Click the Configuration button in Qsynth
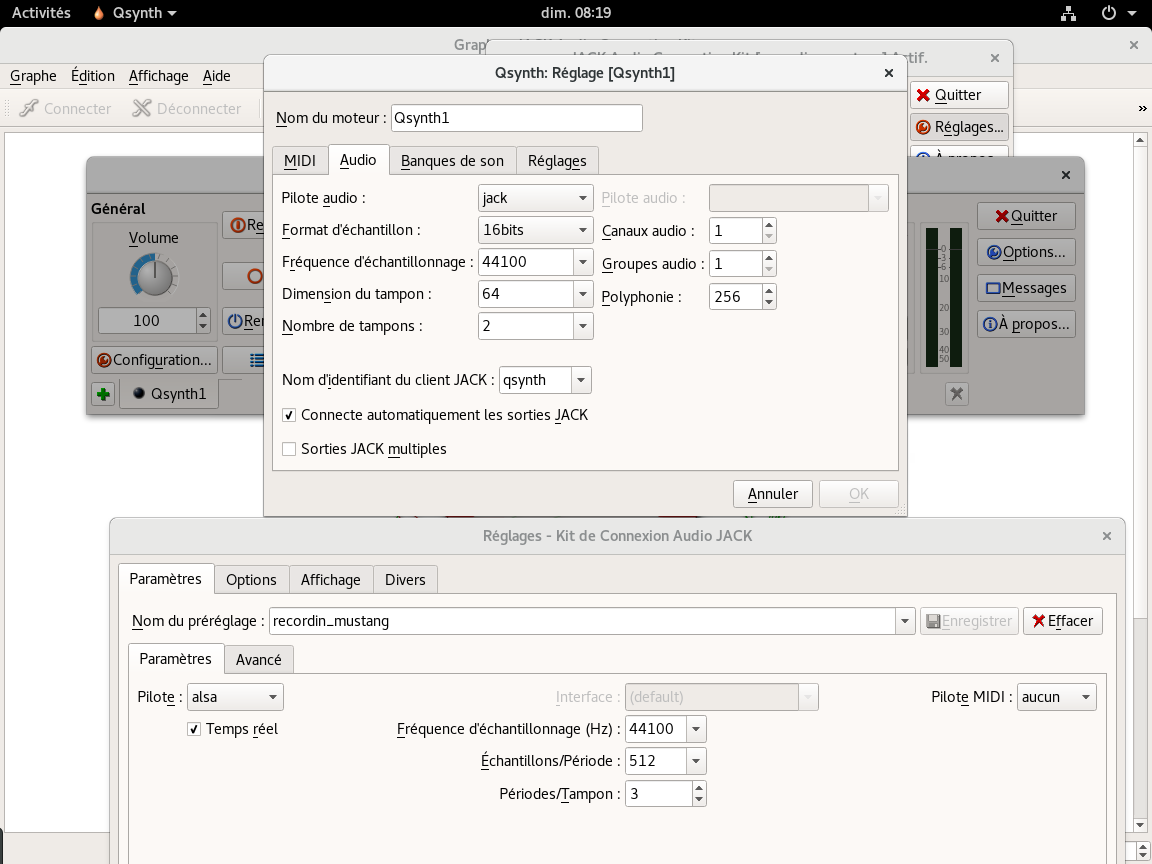1152x864 pixels. click(x=153, y=360)
